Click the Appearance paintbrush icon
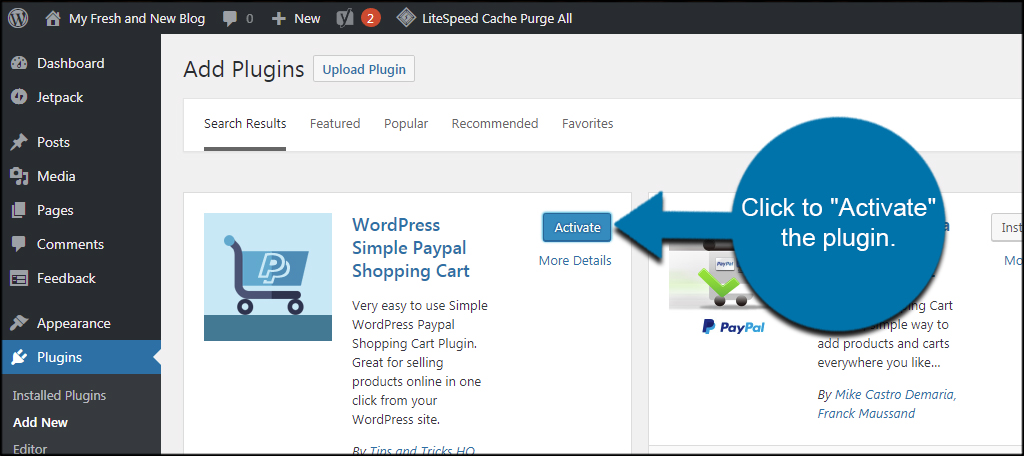This screenshot has width=1024, height=456. pos(19,323)
